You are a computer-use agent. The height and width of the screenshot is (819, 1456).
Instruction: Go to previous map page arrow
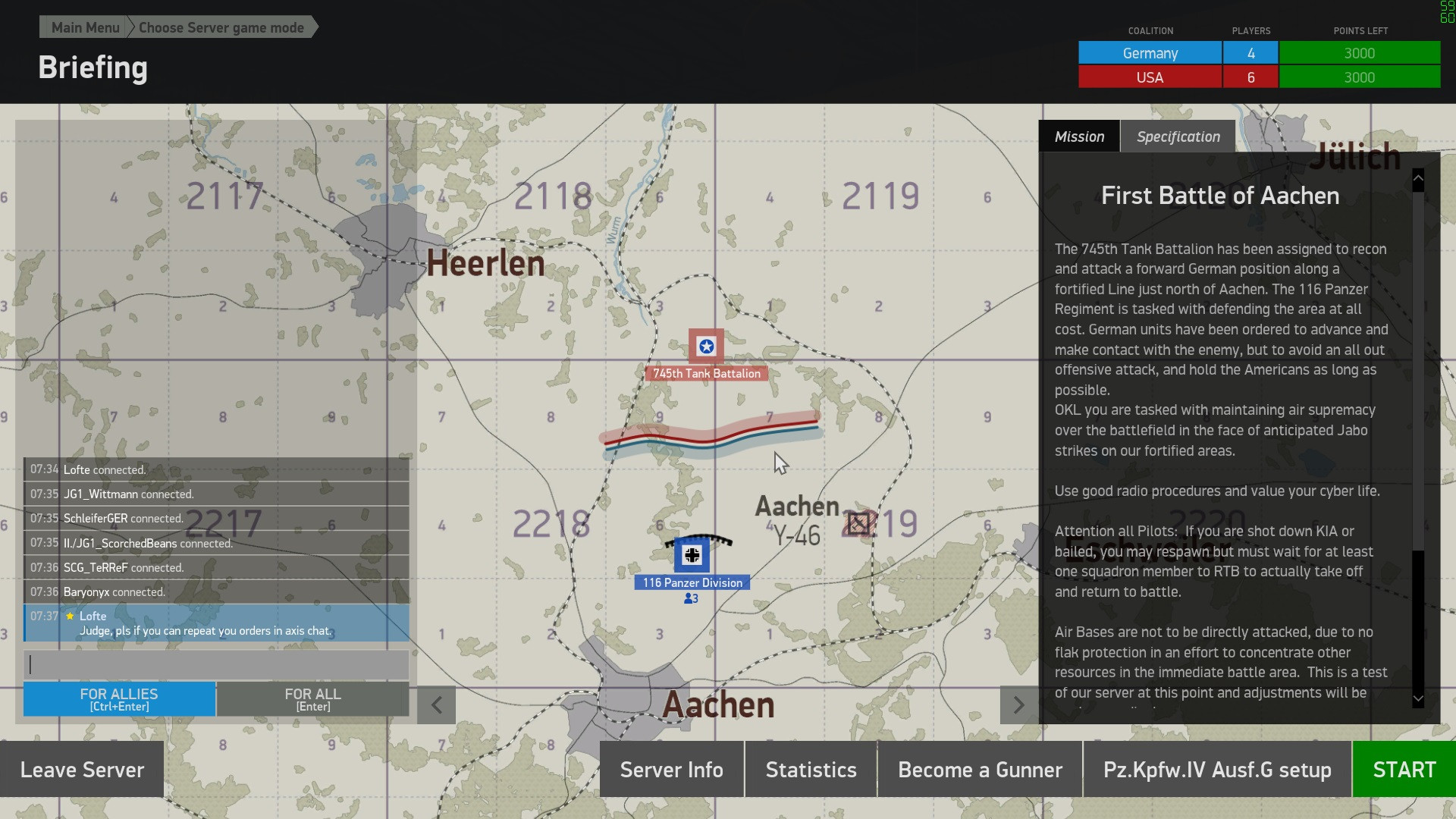click(437, 705)
